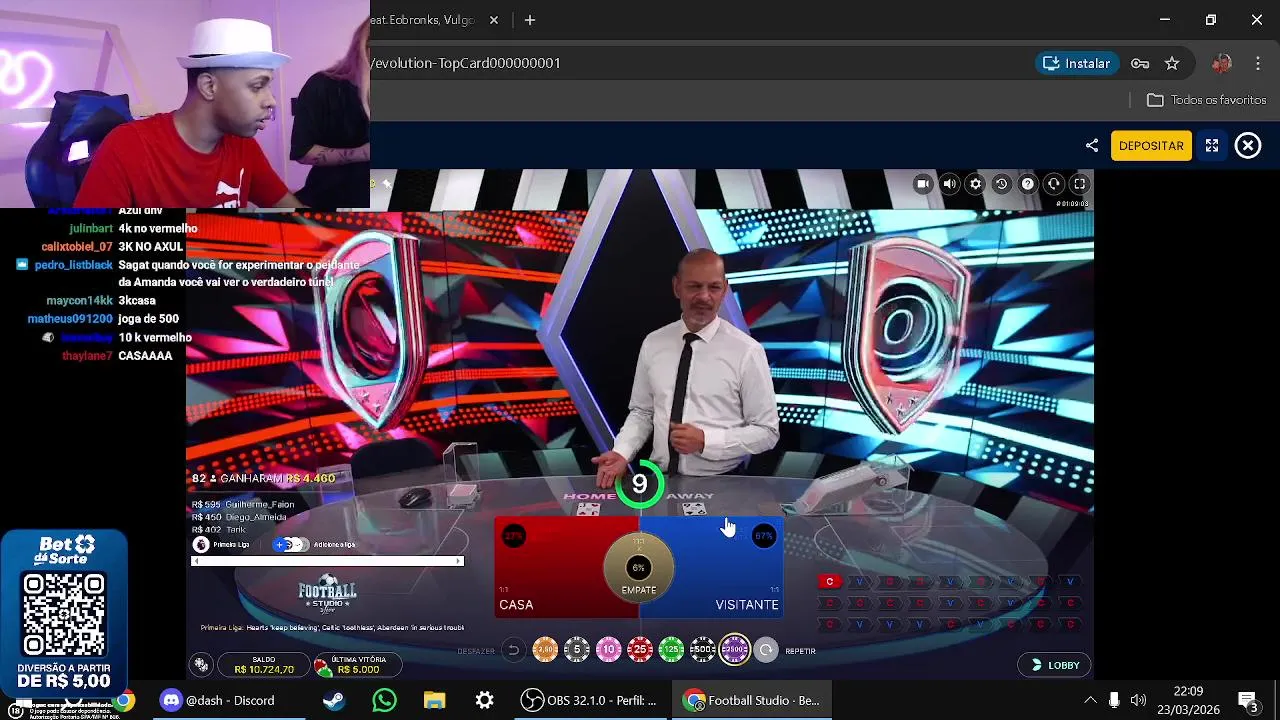Close the game with circled X
Image resolution: width=1280 pixels, height=720 pixels.
pyautogui.click(x=1248, y=146)
